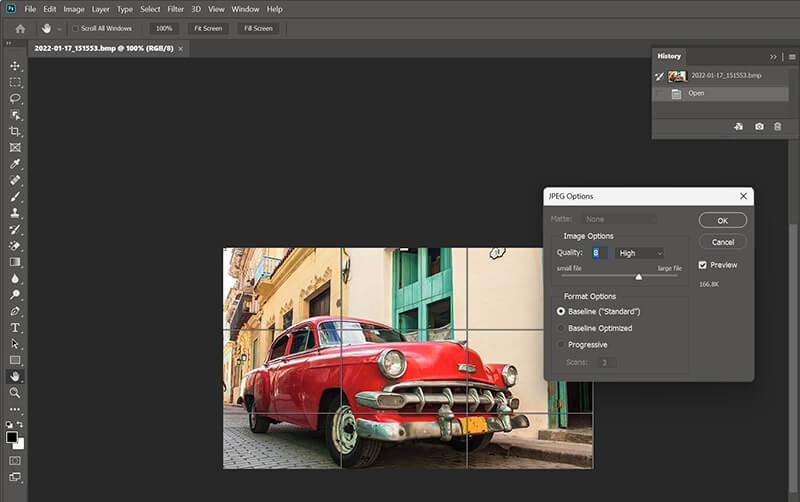
Task: Open the Matte dropdown
Action: tap(619, 219)
